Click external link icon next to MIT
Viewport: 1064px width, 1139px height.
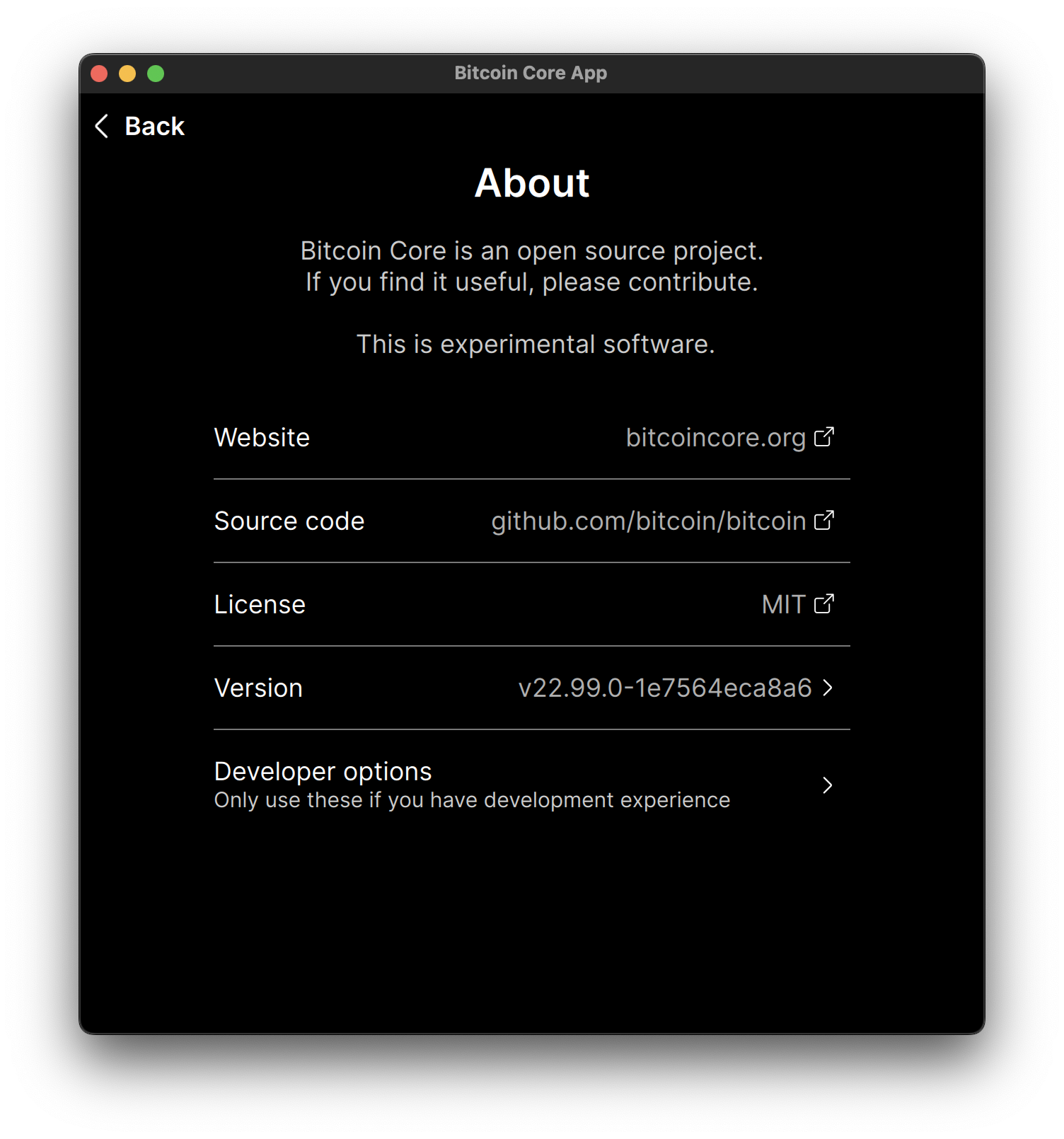point(824,604)
